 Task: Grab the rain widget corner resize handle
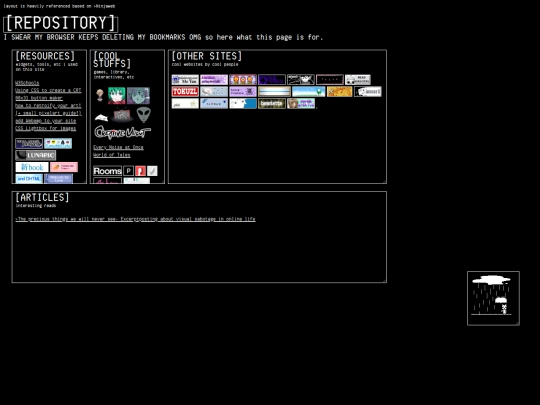pos(517,323)
